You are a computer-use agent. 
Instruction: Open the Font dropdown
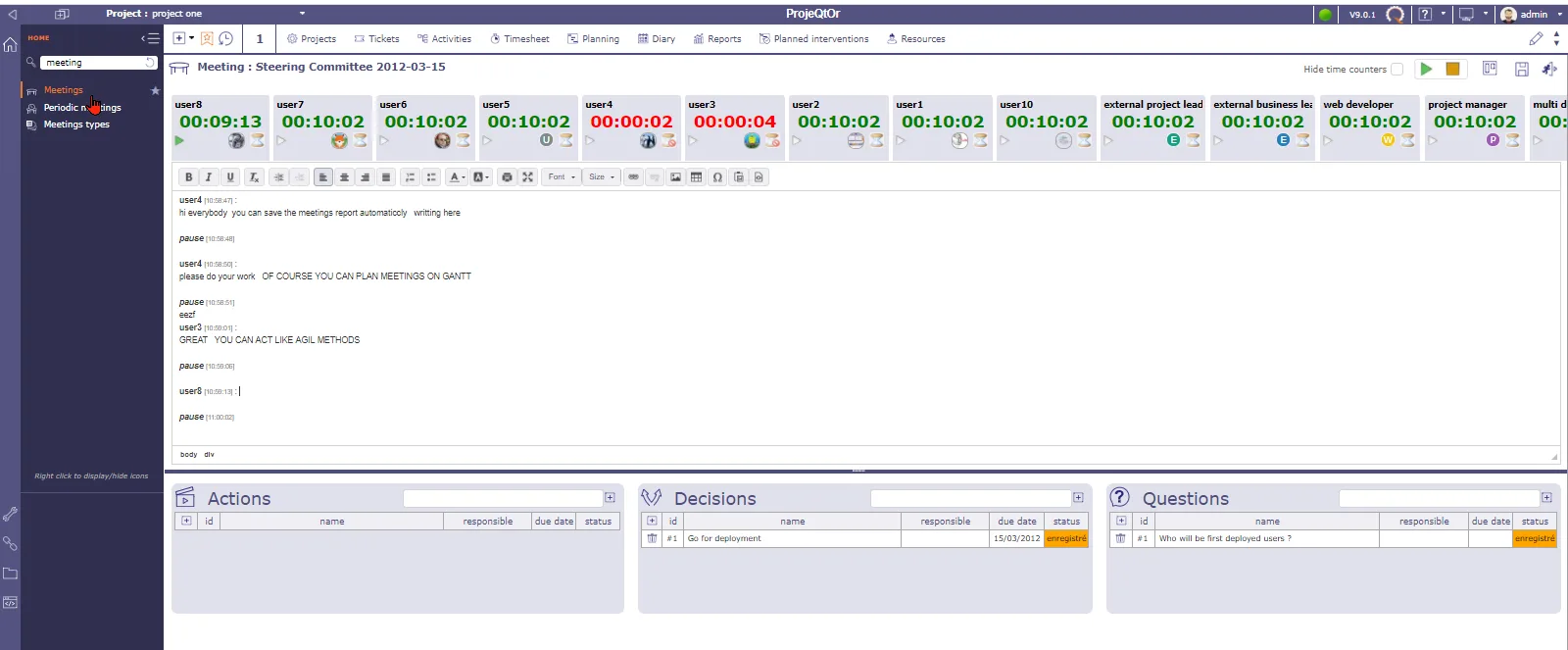[x=562, y=177]
